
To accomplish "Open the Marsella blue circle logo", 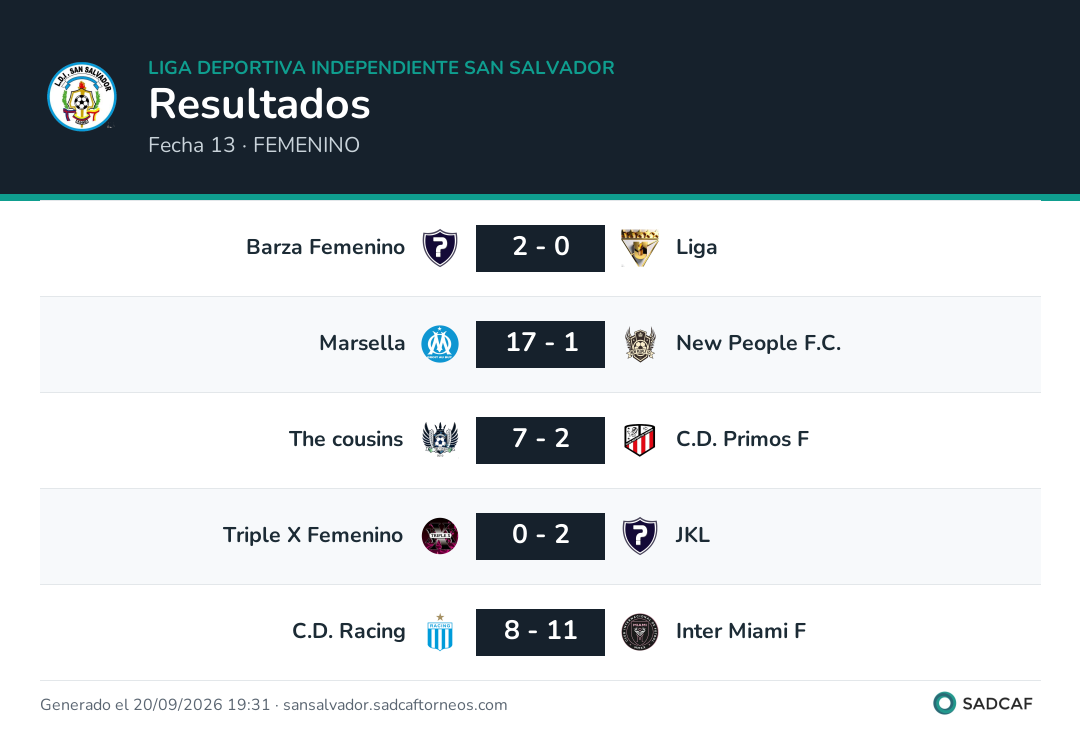I will 439,344.
